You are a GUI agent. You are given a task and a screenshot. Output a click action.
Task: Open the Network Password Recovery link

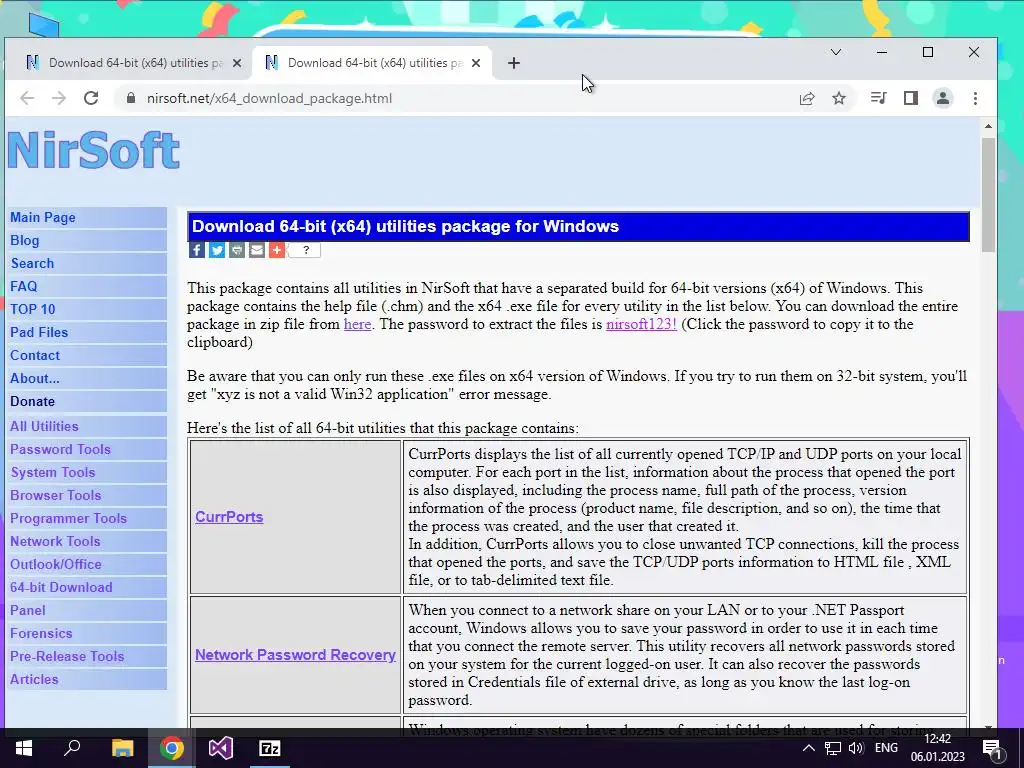(295, 654)
